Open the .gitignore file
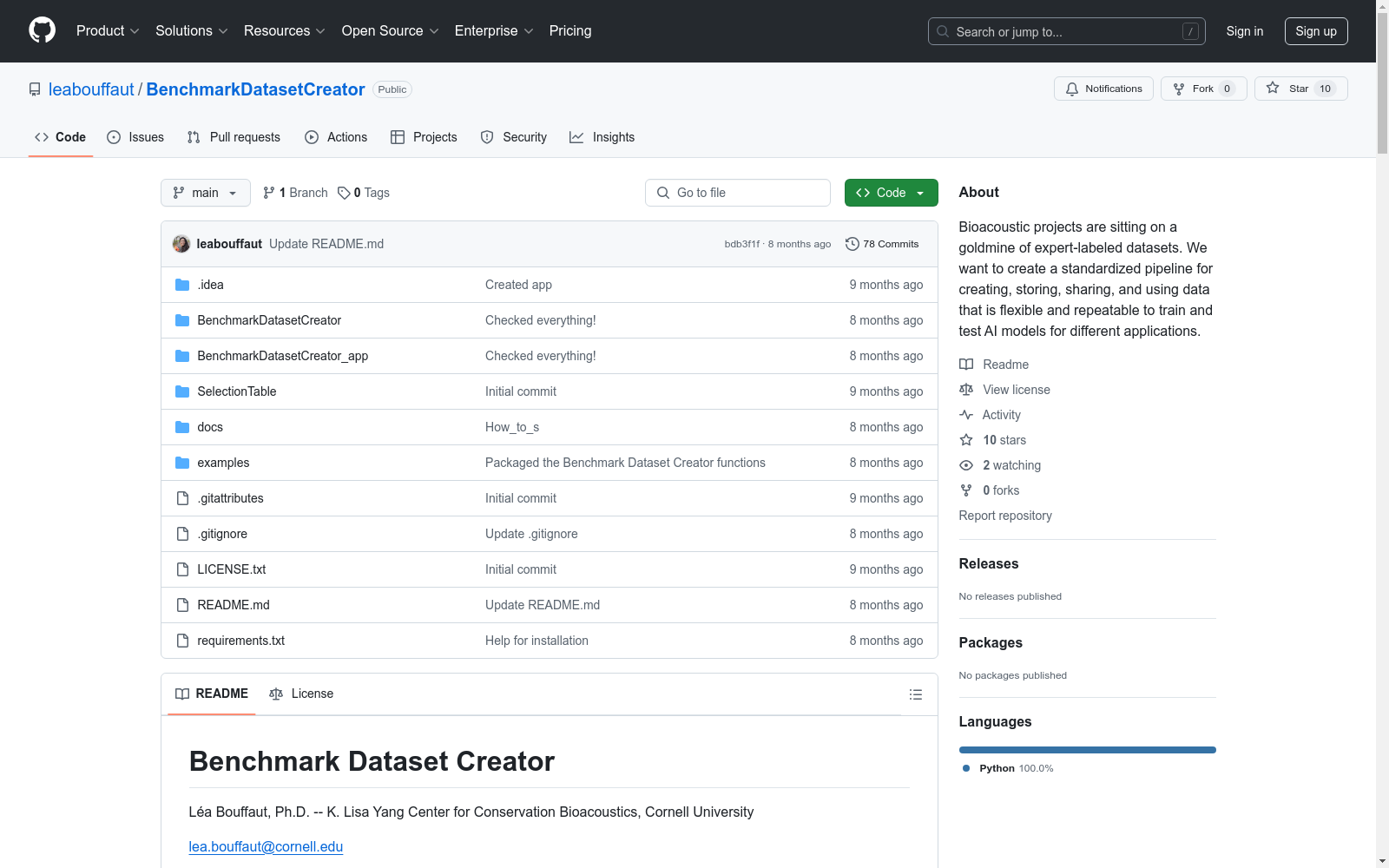The height and width of the screenshot is (868, 1389). tap(222, 534)
